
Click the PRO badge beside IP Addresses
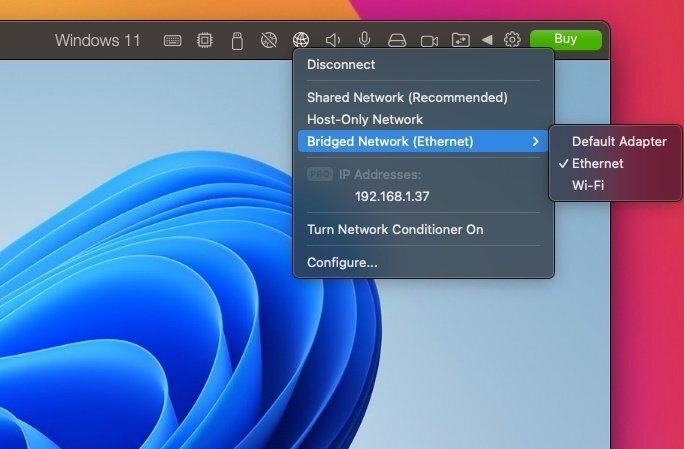(320, 175)
